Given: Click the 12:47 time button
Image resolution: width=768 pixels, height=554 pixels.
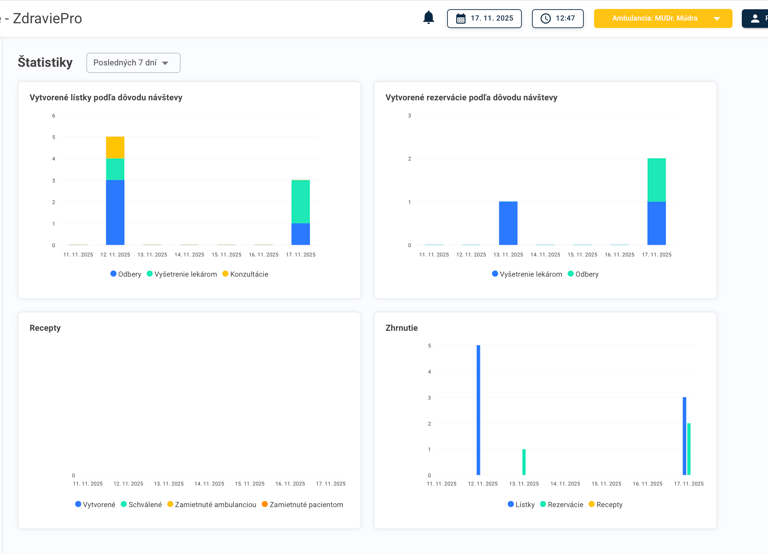Looking at the screenshot, I should [557, 19].
